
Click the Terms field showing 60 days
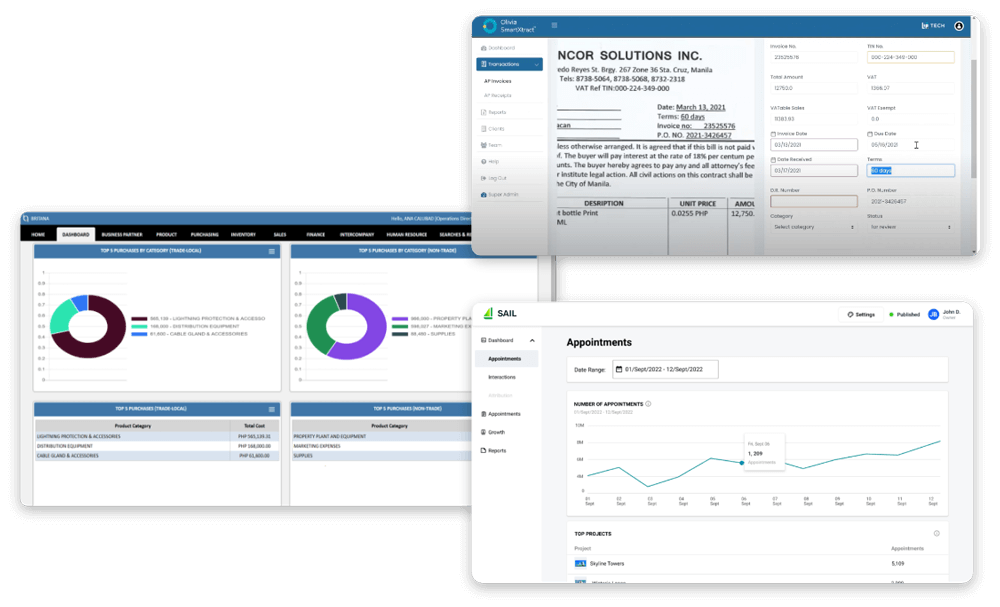pyautogui.click(x=911, y=171)
